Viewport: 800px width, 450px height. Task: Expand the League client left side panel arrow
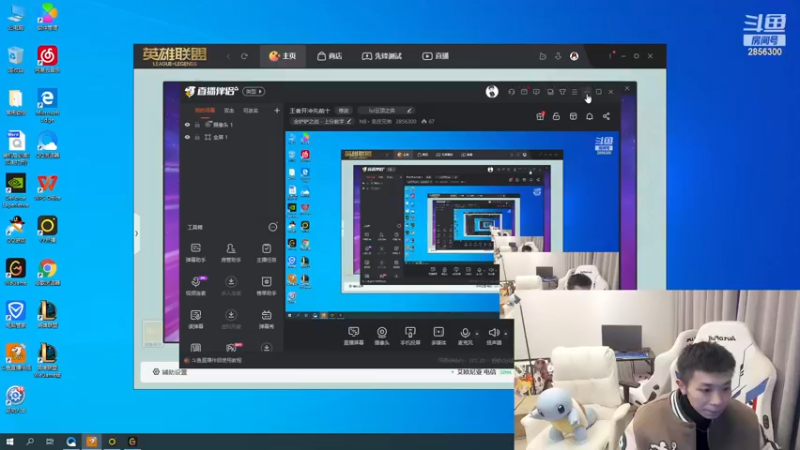point(137,234)
